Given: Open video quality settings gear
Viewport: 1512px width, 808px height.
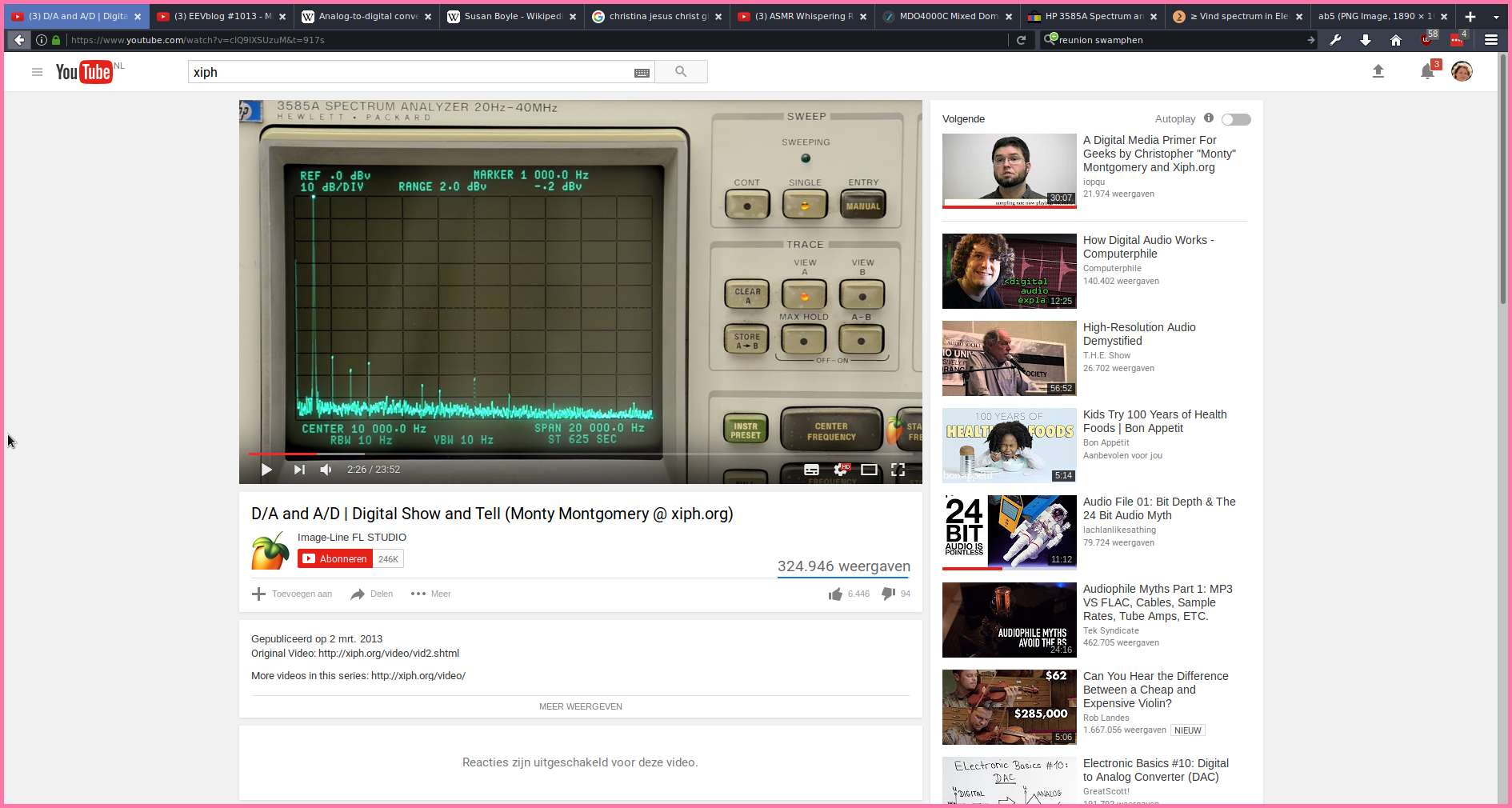Looking at the screenshot, I should (x=841, y=470).
